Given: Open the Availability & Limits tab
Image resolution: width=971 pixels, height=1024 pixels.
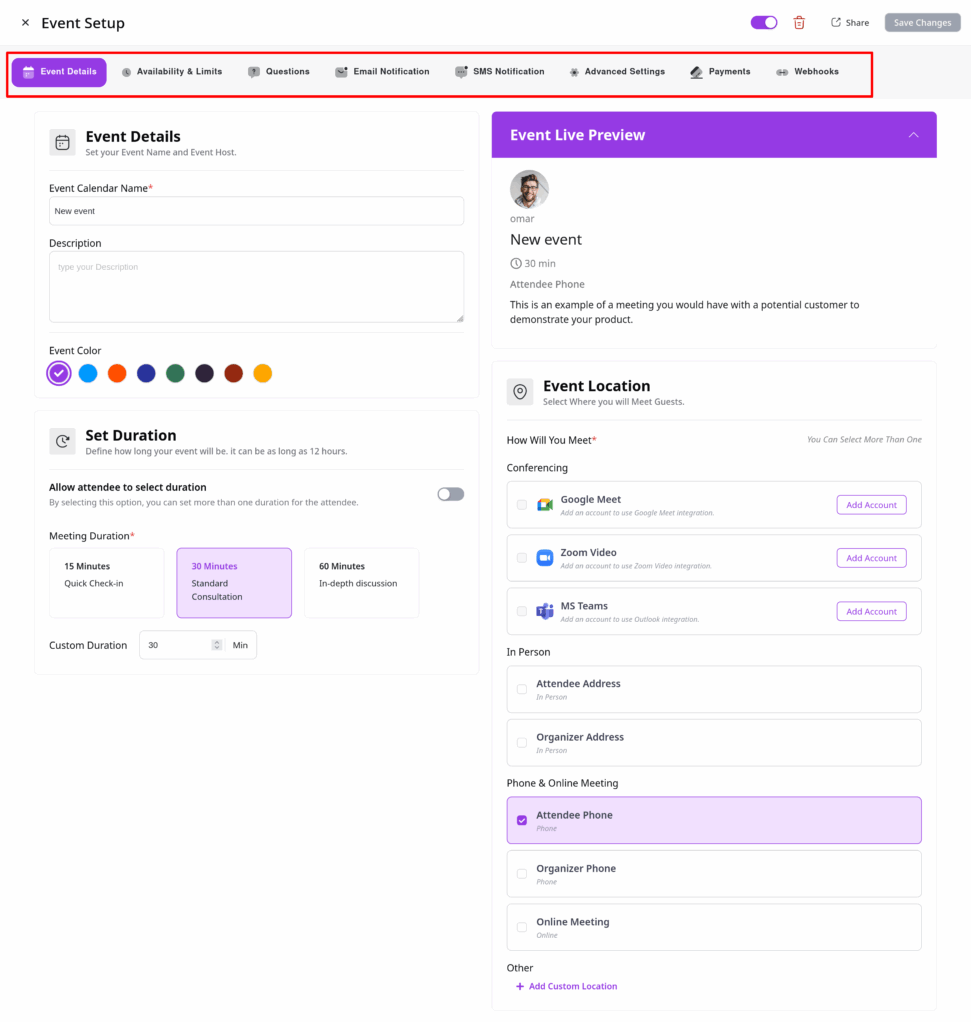Looking at the screenshot, I should 172,72.
